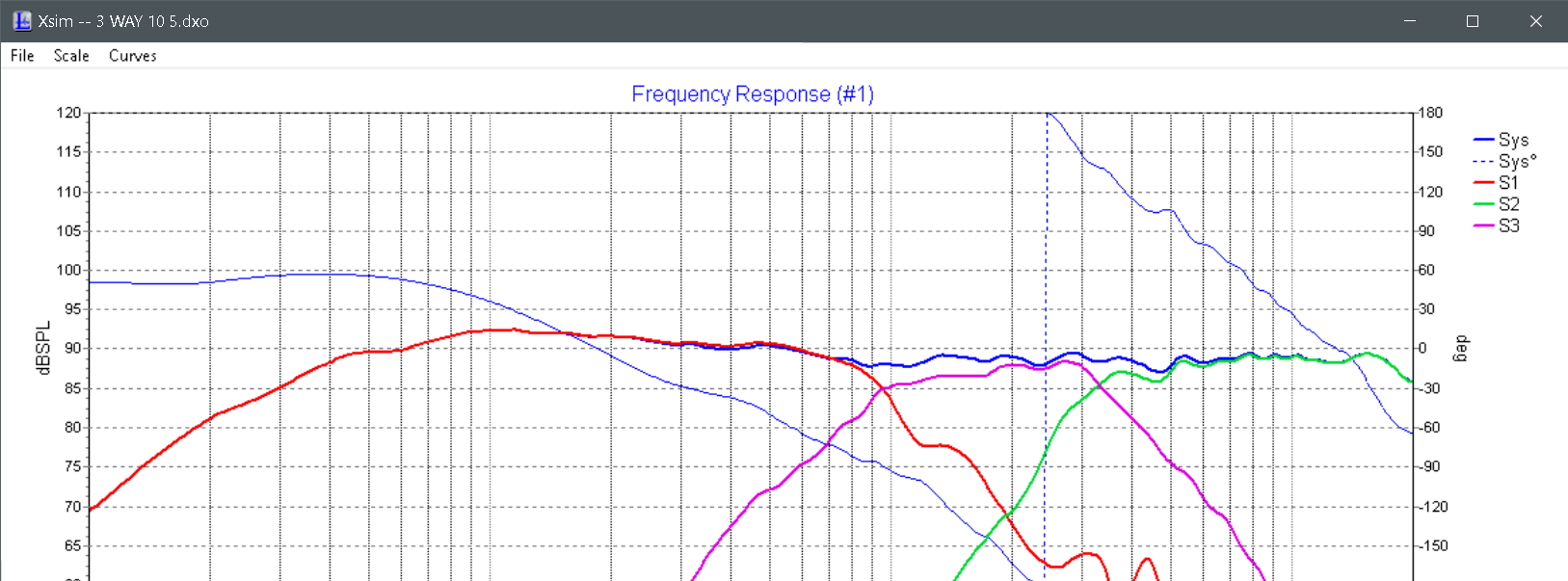Close the Xsim window
The image size is (1568, 581).
[1536, 20]
